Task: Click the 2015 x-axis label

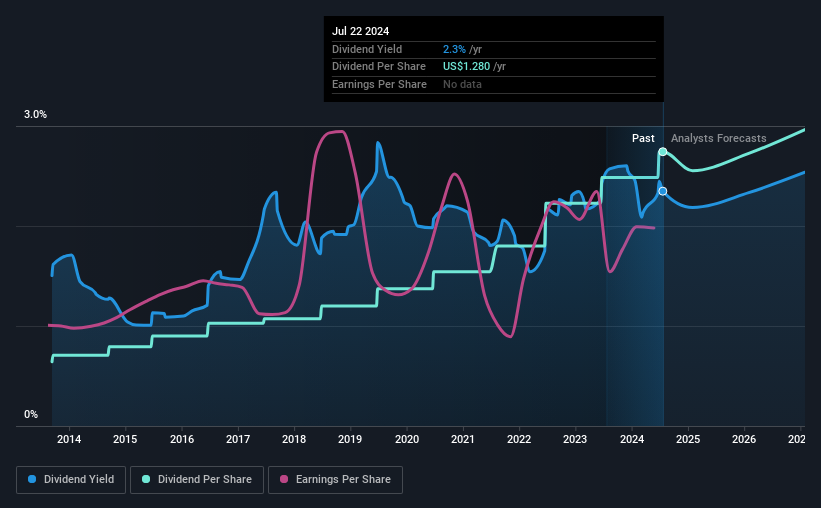Action: (x=125, y=439)
